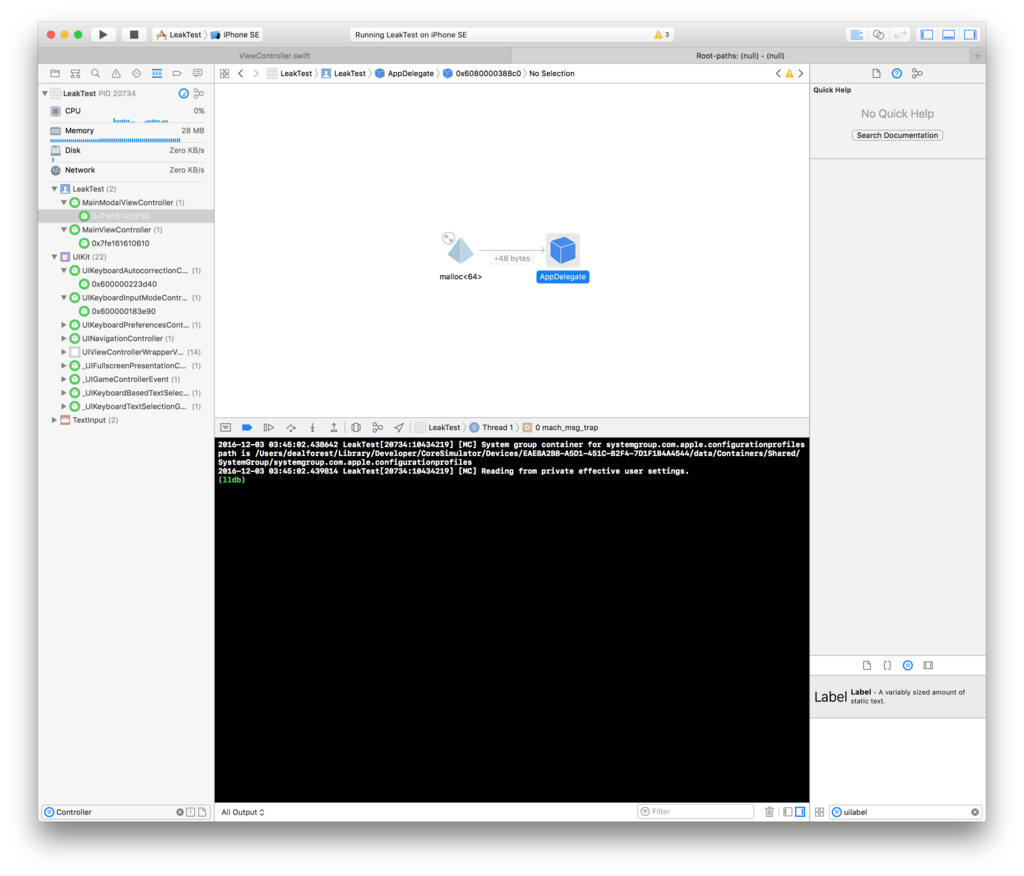Select the LeakTest scheme

pyautogui.click(x=179, y=35)
